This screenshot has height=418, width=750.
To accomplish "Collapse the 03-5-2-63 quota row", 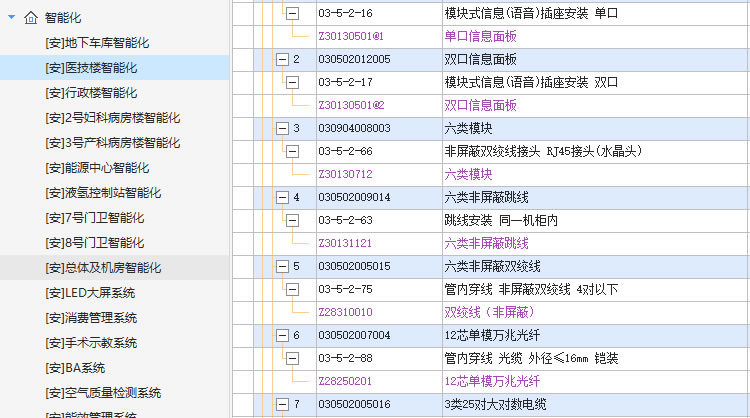I will click(292, 220).
